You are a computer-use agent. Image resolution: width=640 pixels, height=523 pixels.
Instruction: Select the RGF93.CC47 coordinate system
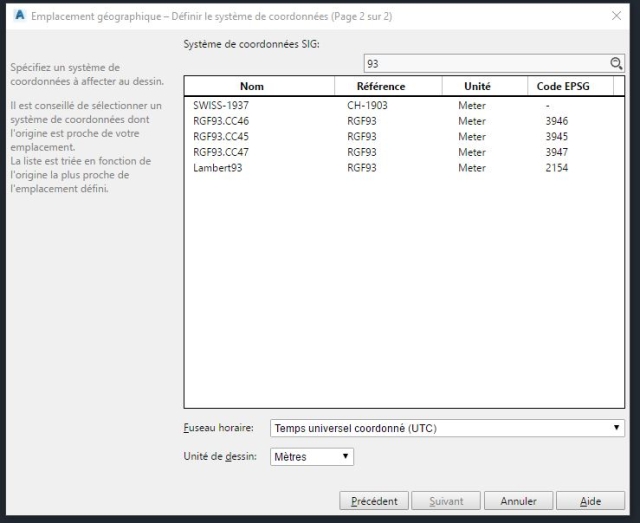(404, 152)
